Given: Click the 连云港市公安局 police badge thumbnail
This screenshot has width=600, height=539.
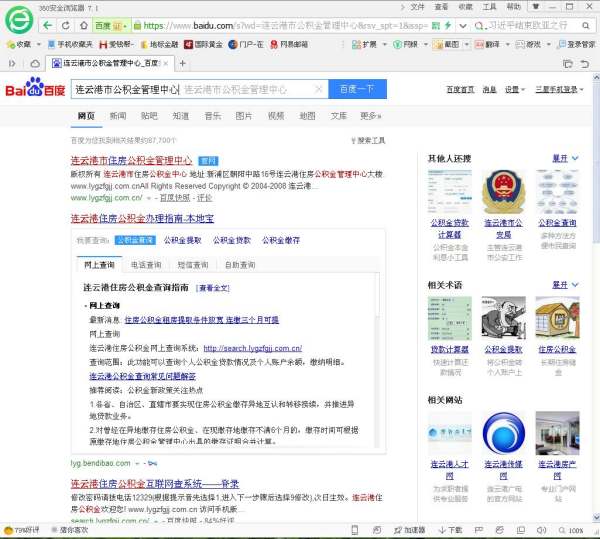Looking at the screenshot, I should (504, 192).
